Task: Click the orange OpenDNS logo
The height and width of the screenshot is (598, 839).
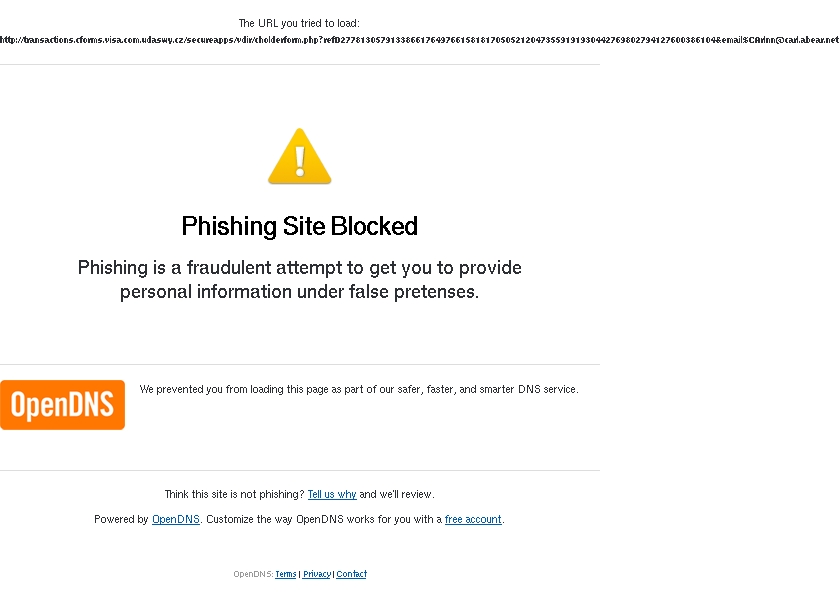Action: [63, 405]
